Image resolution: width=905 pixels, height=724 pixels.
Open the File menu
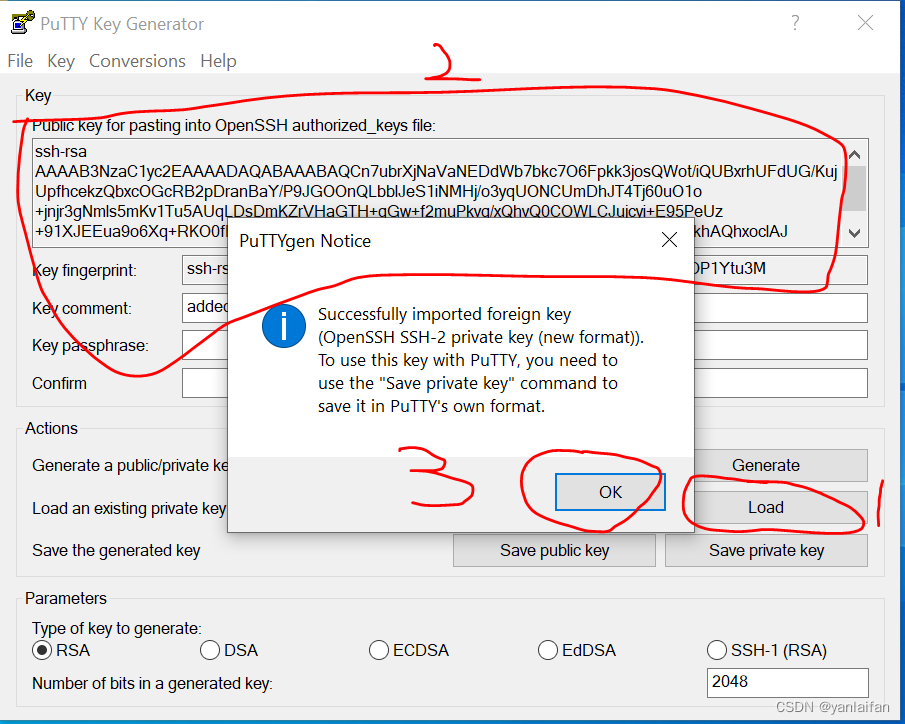pyautogui.click(x=19, y=61)
